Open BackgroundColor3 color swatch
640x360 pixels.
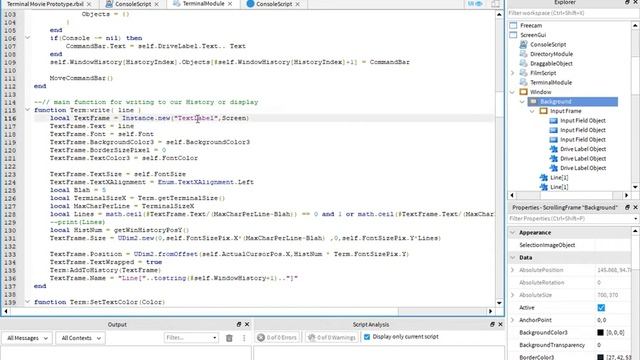600,332
